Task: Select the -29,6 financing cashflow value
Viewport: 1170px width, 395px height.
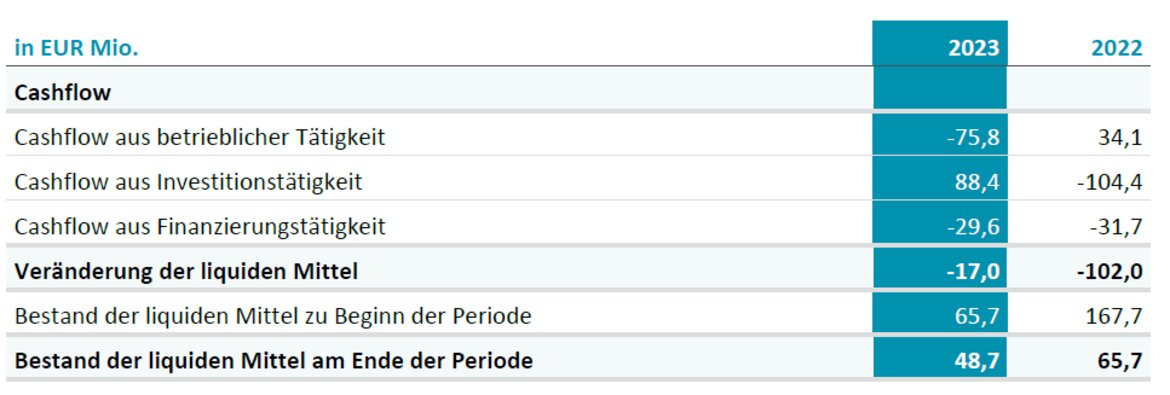Action: tap(972, 227)
